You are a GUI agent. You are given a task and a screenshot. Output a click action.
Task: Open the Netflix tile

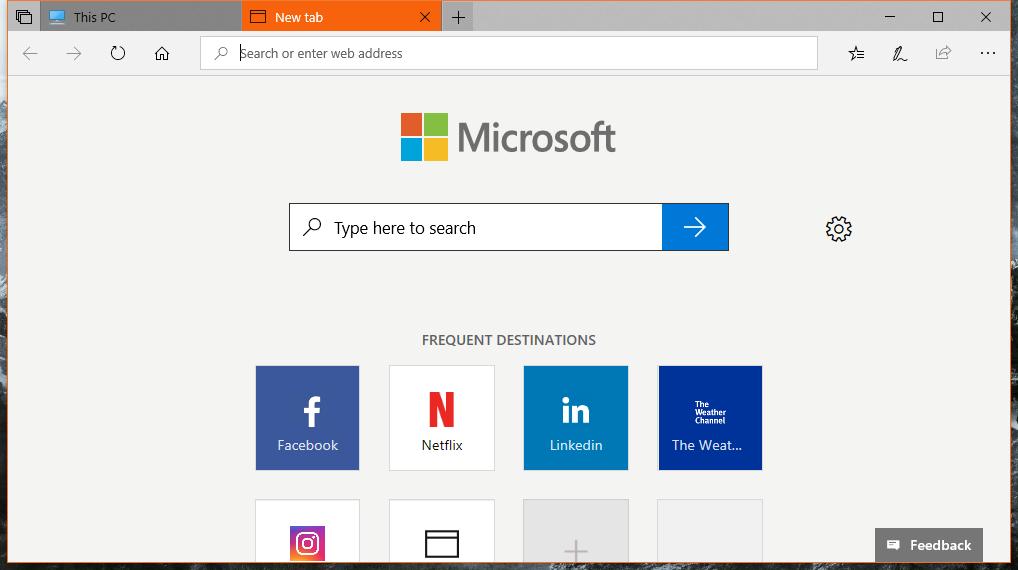pos(441,417)
